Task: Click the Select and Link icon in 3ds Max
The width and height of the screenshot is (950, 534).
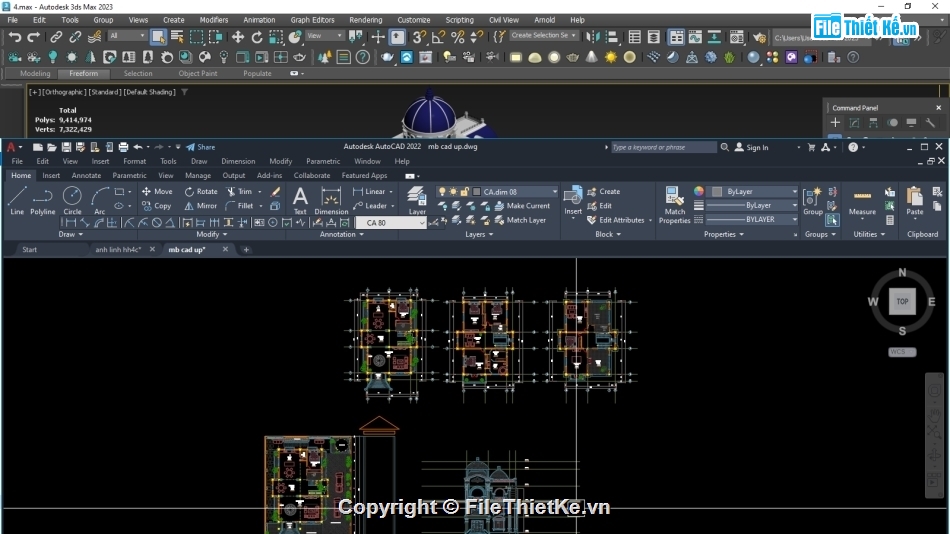Action: (x=56, y=37)
